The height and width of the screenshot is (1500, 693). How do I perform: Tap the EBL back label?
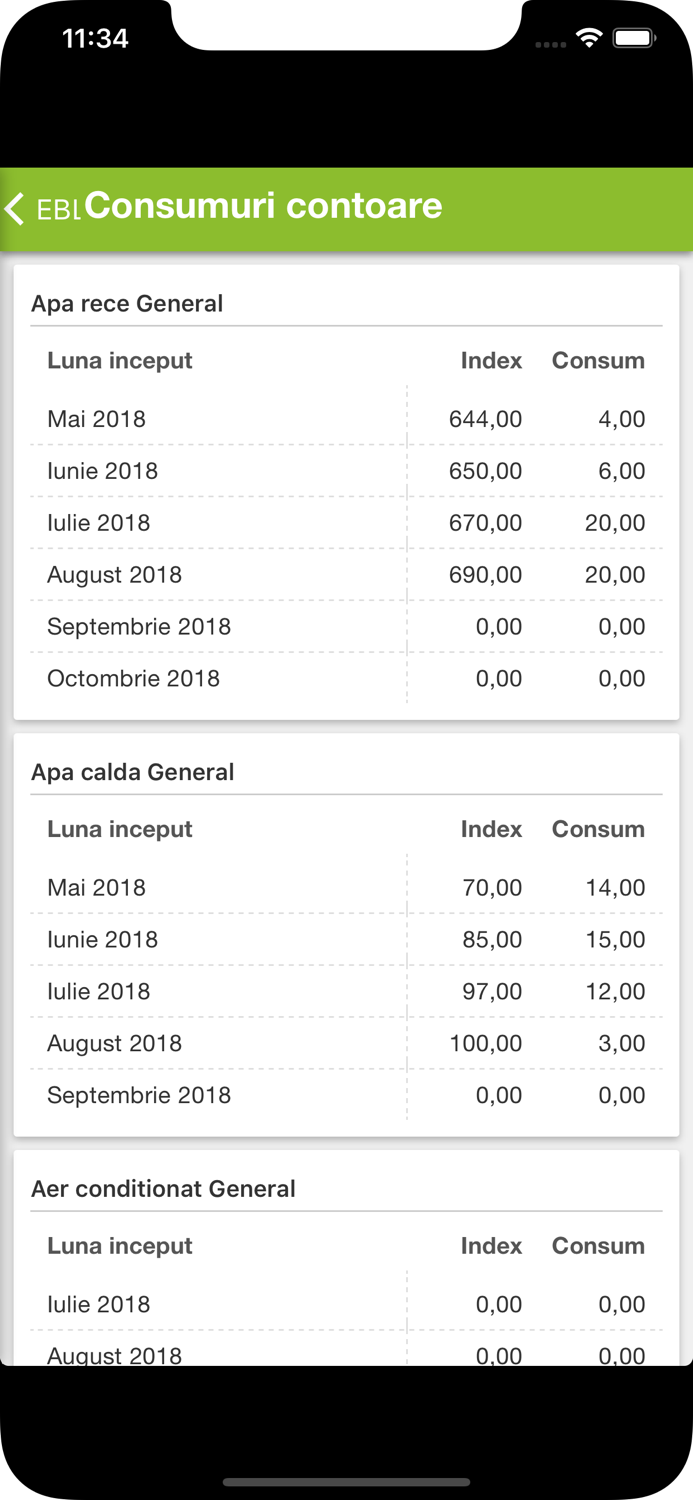[x=58, y=210]
